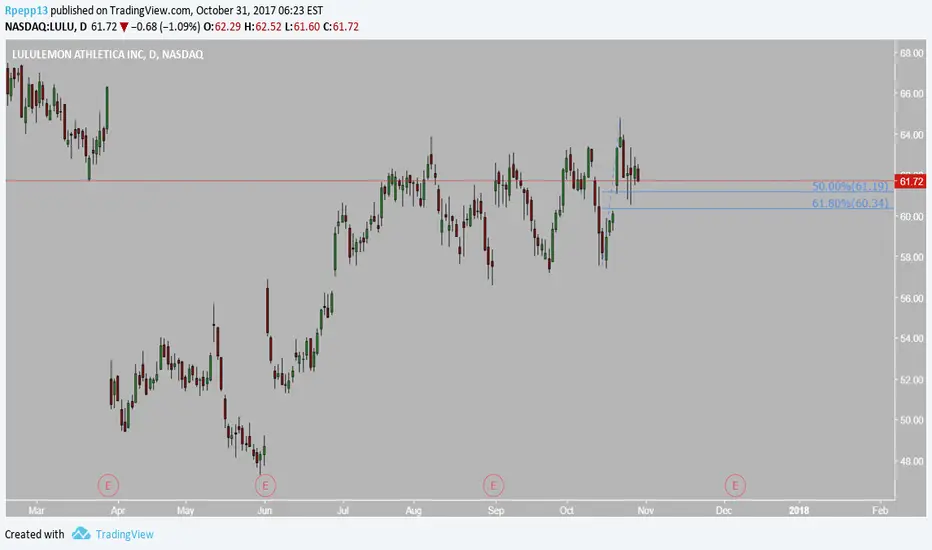Select the earnings marker near June
Screen dimensions: 932x550
point(265,486)
